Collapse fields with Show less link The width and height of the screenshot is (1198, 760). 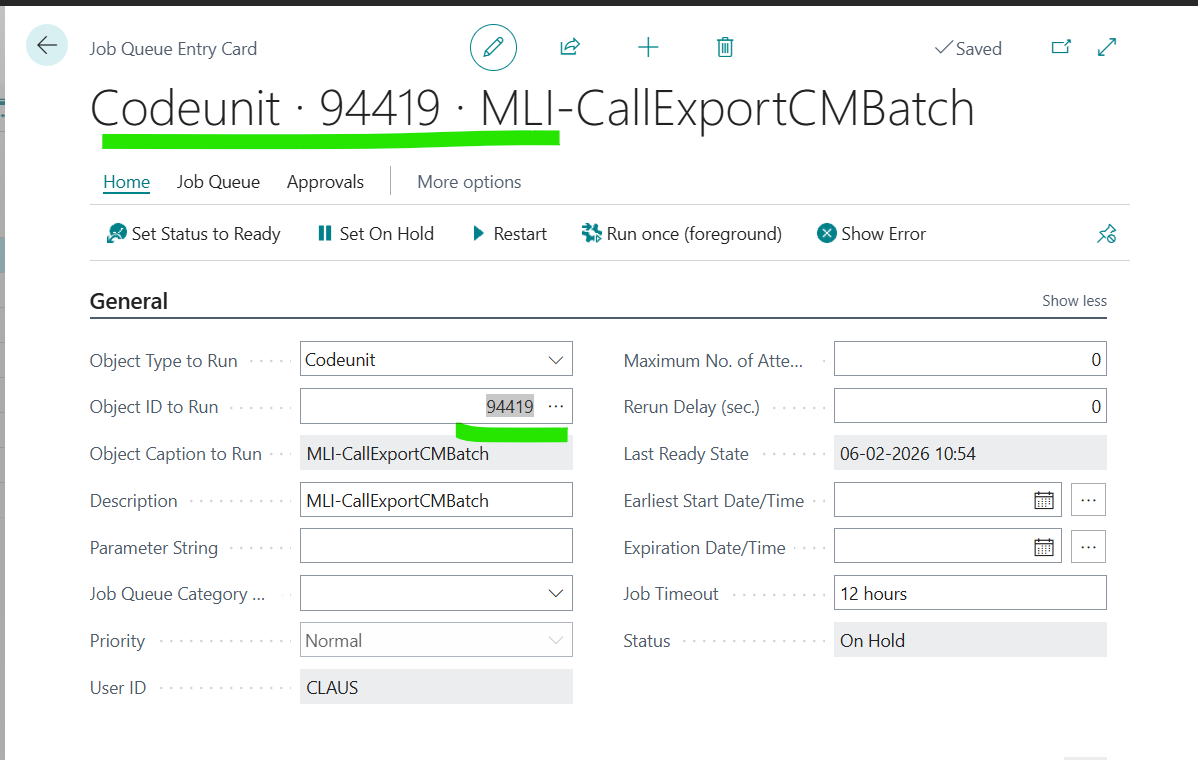click(x=1074, y=301)
